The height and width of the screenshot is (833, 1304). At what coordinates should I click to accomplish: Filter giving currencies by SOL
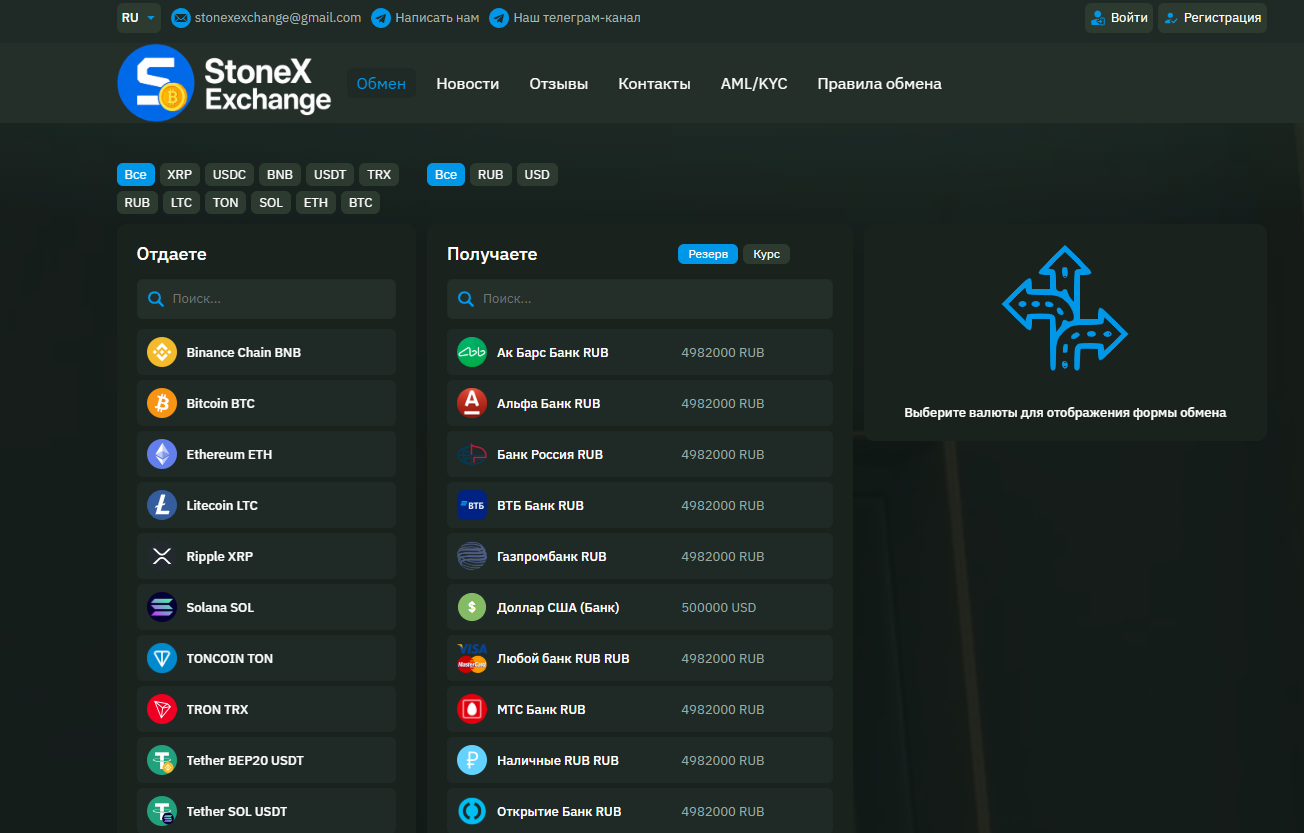click(271, 203)
